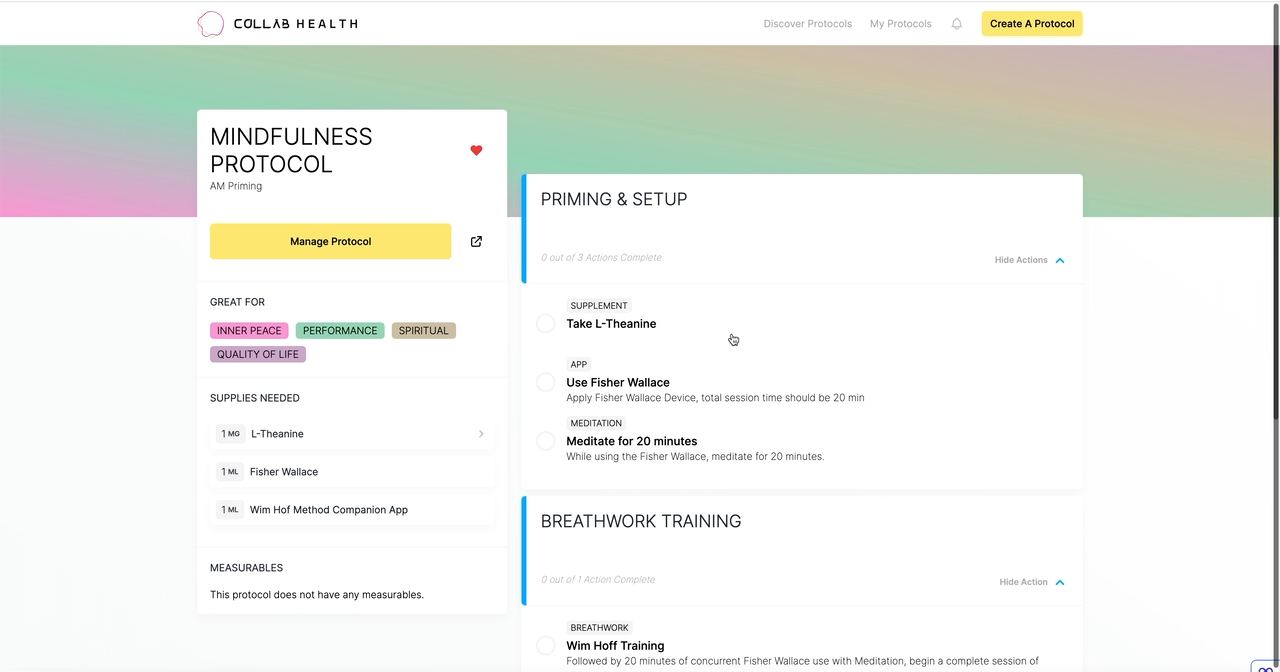The width and height of the screenshot is (1280, 672).
Task: Click the widget icon at bottom right
Action: pos(1265,666)
